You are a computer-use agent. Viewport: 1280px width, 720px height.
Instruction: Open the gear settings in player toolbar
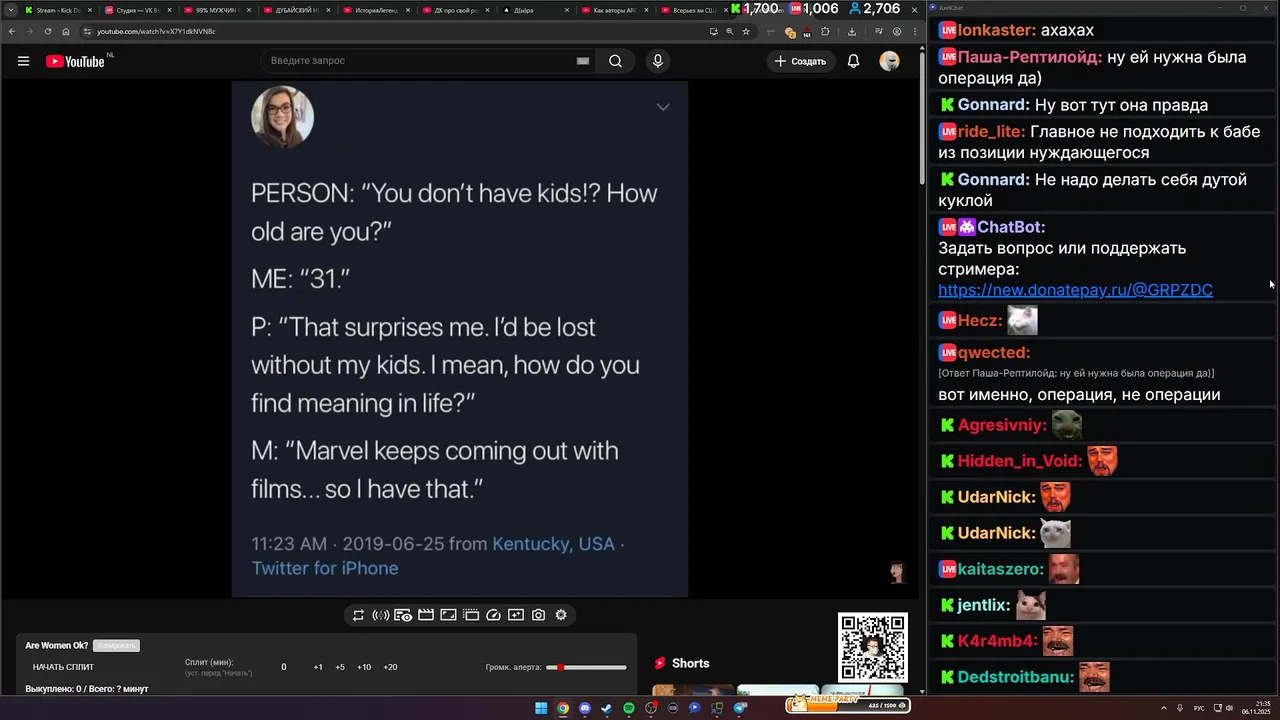point(561,615)
